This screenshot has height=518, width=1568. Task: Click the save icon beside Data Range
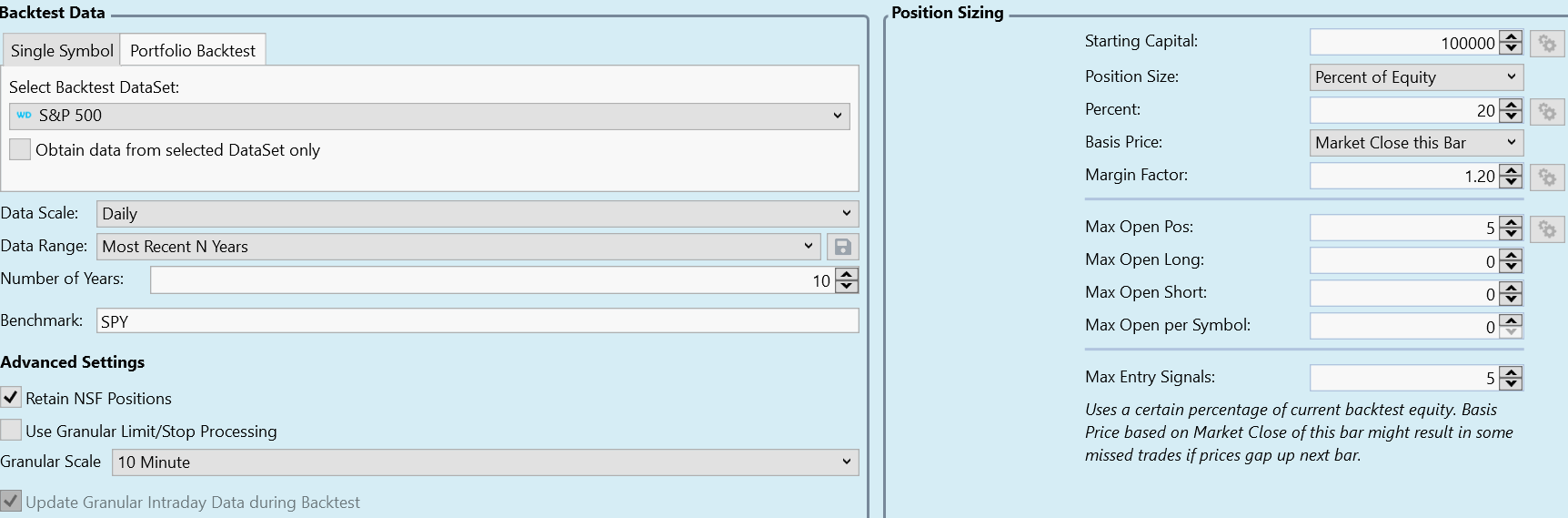842,247
